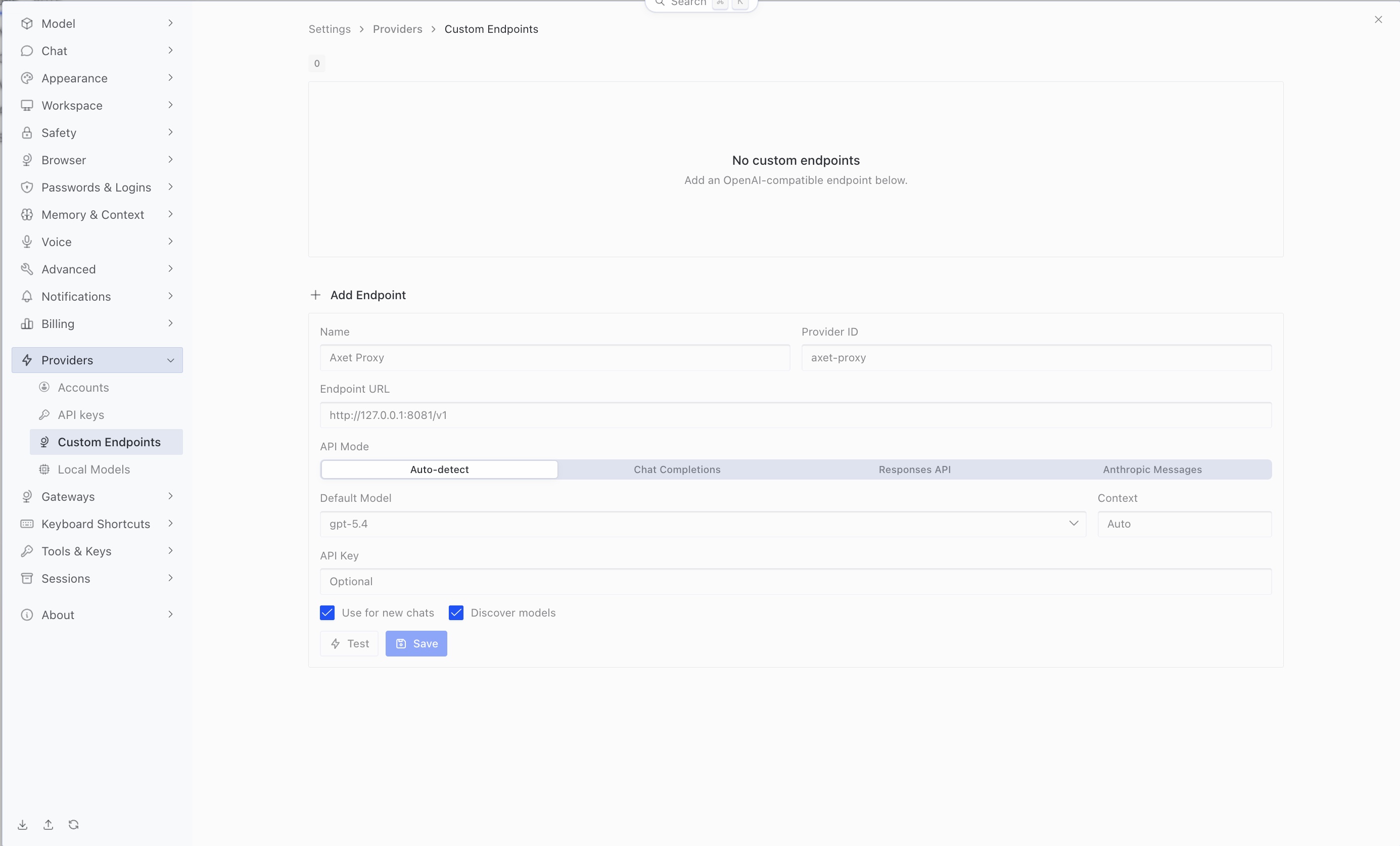Uncheck Discover models checkbox
Image resolution: width=1400 pixels, height=846 pixels.
point(456,613)
